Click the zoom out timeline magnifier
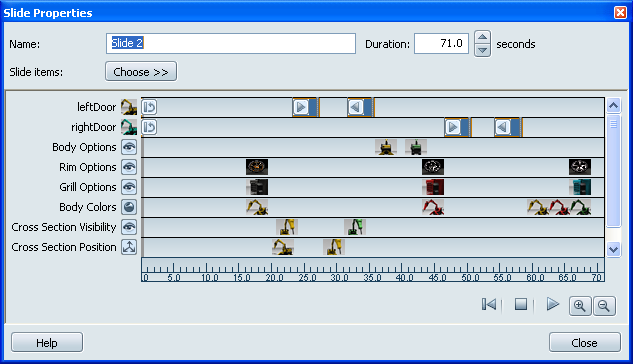This screenshot has width=633, height=364. click(x=604, y=306)
